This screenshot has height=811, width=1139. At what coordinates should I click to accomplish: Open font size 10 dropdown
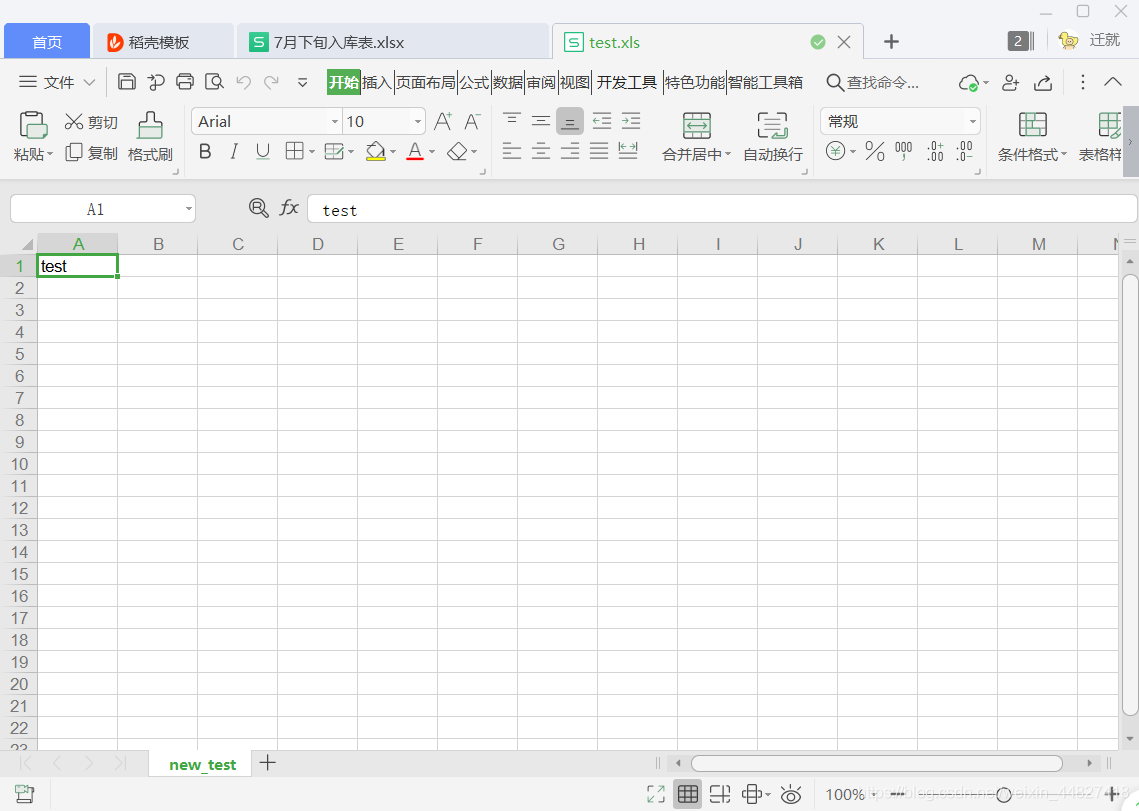point(418,122)
